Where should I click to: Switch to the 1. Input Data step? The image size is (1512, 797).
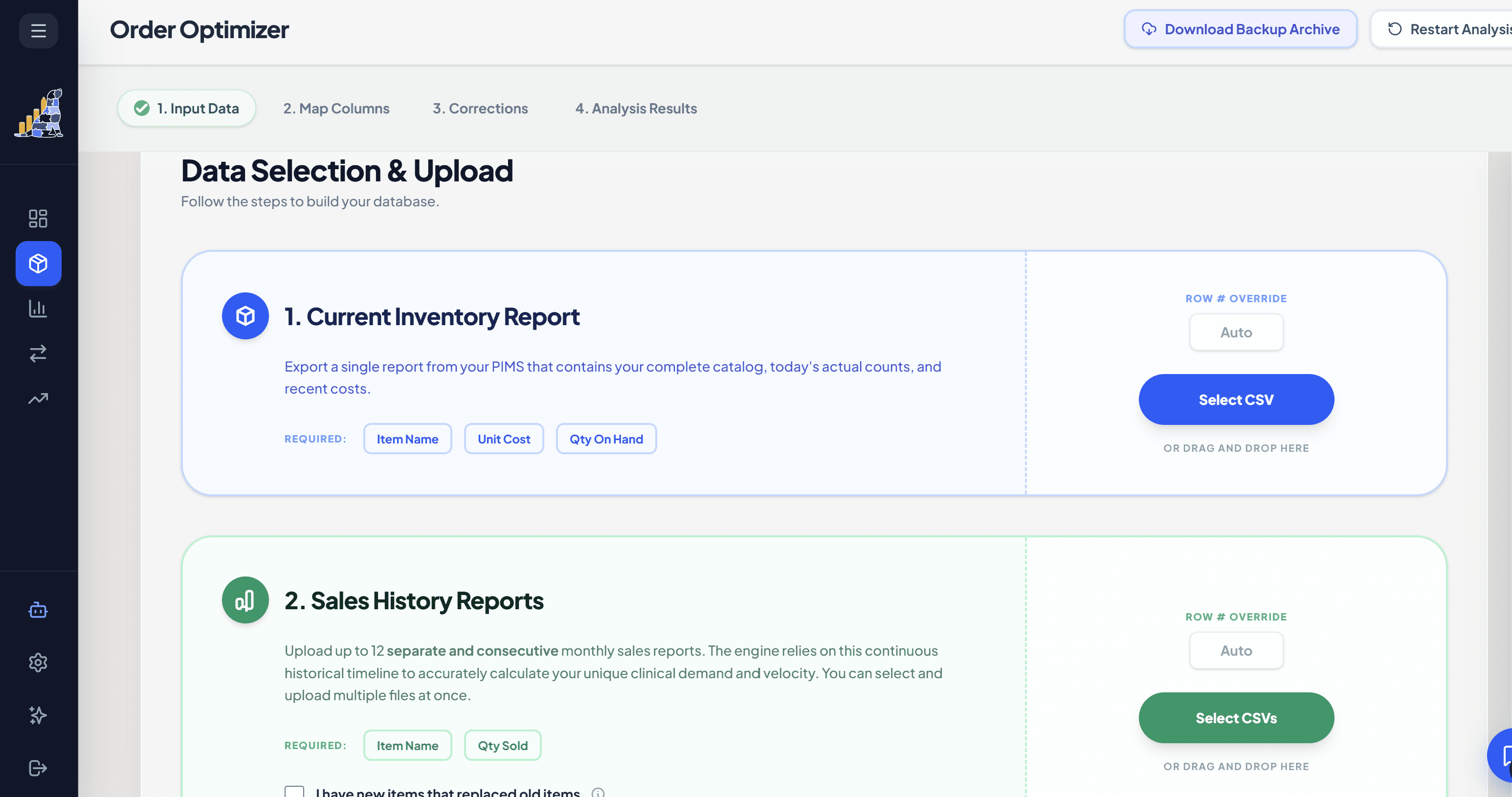coord(187,108)
